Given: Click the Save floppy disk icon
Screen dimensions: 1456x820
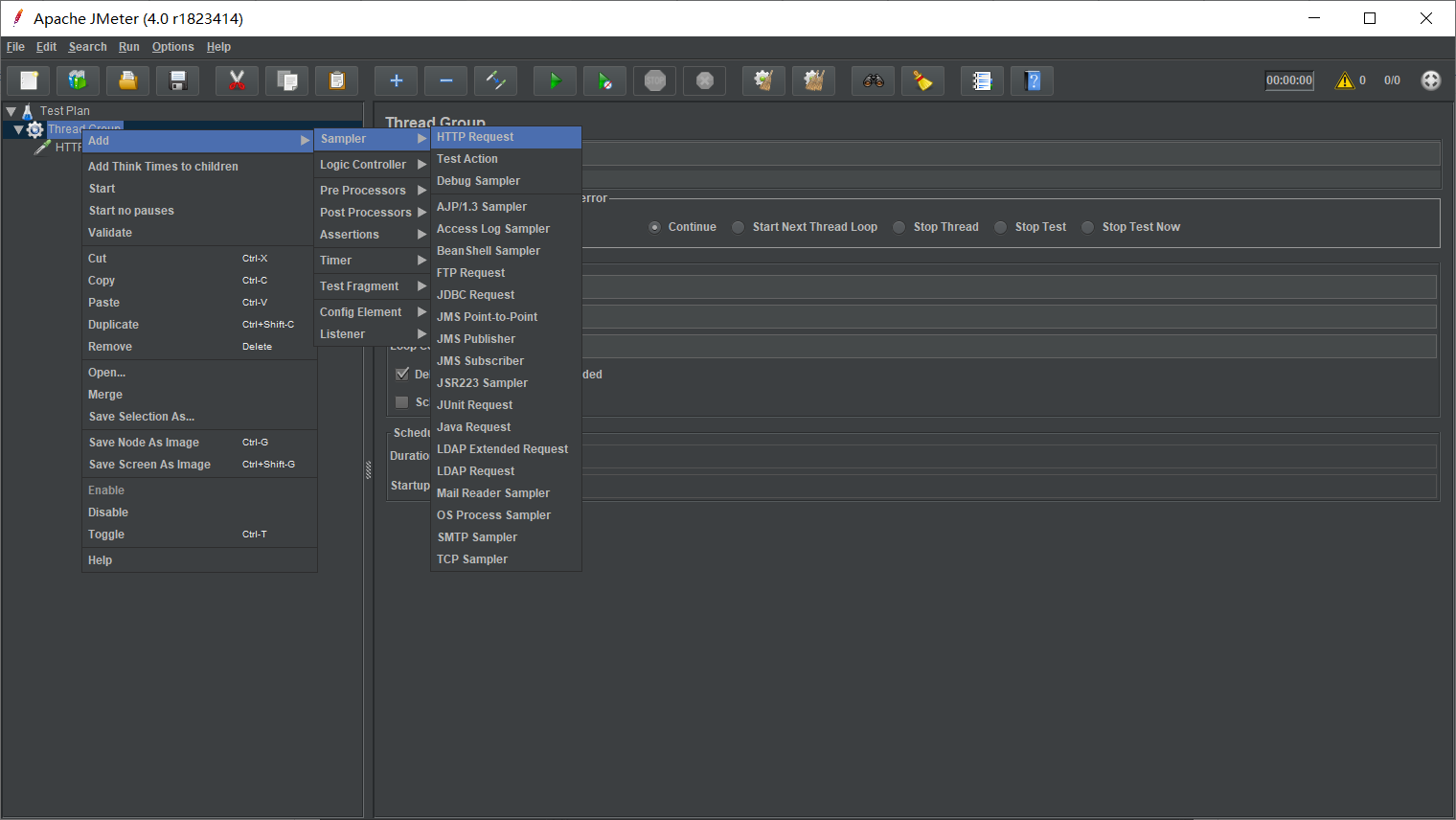Looking at the screenshot, I should coord(177,81).
